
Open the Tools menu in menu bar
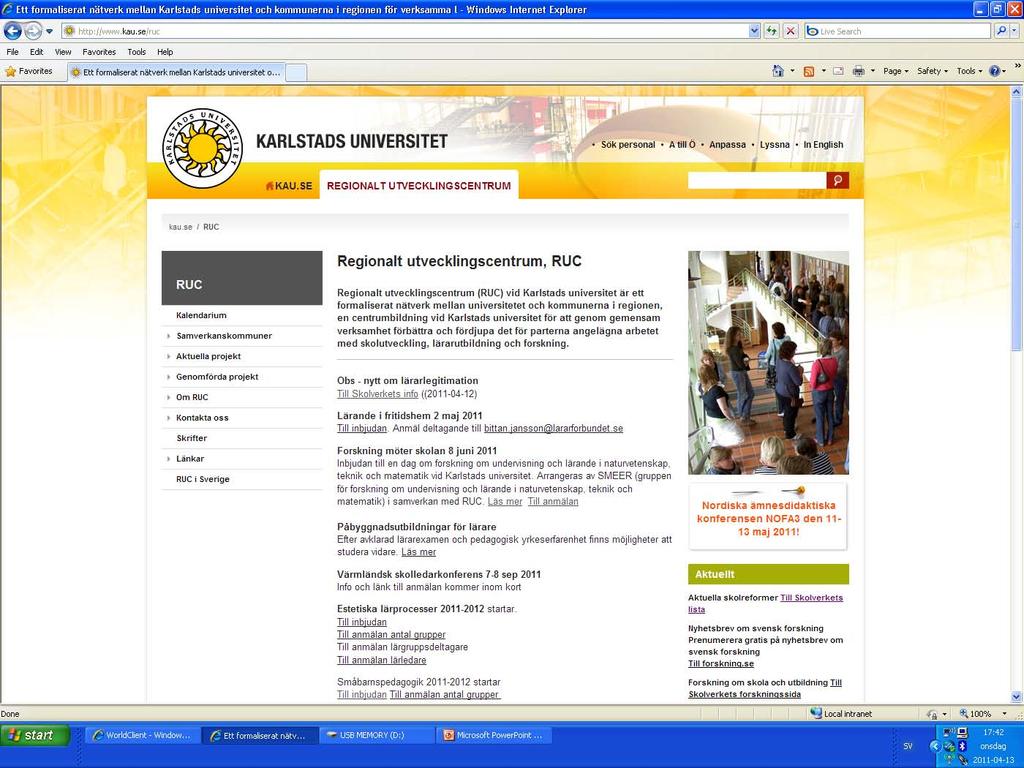tap(136, 52)
